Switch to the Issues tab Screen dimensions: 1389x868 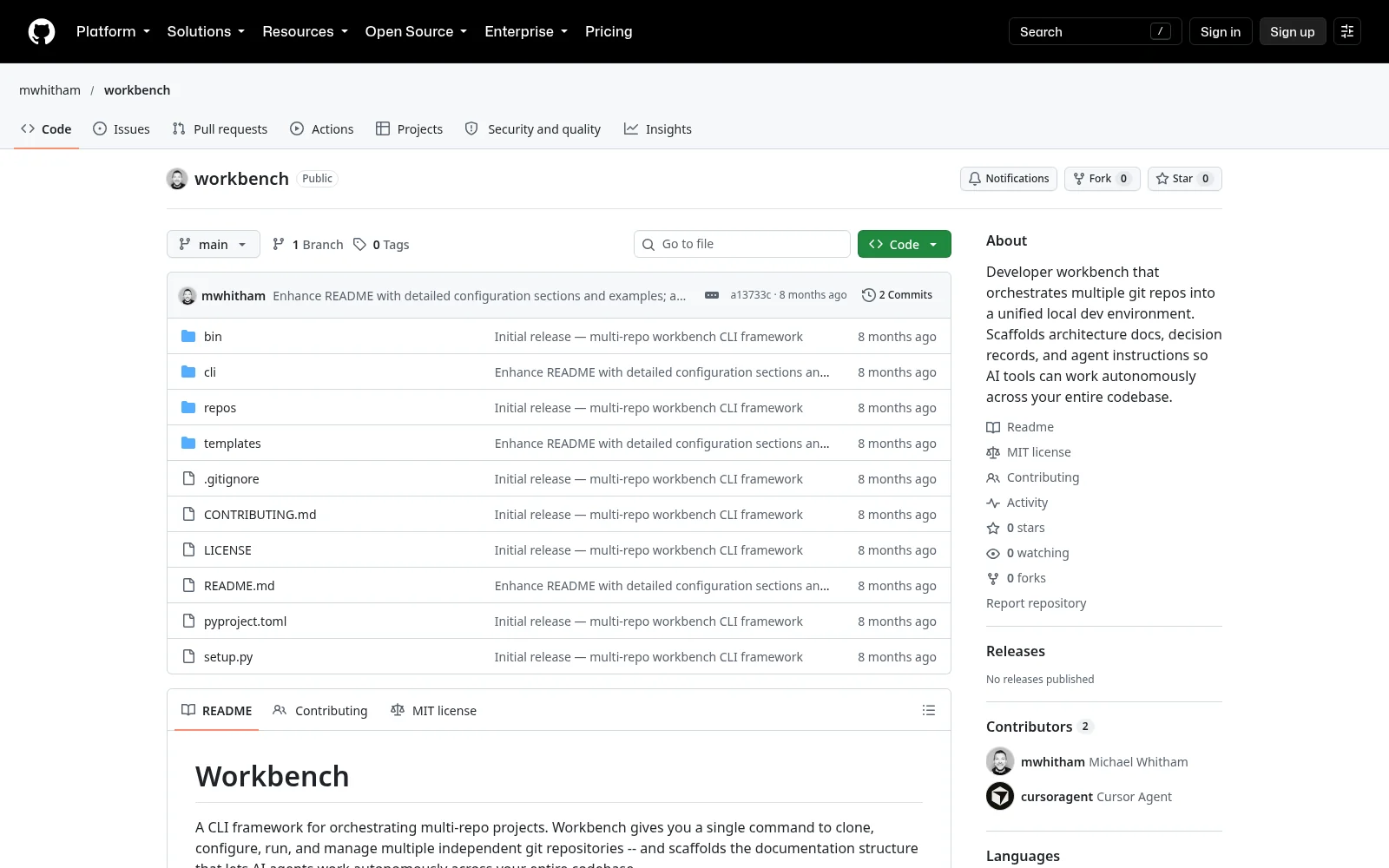tap(122, 129)
